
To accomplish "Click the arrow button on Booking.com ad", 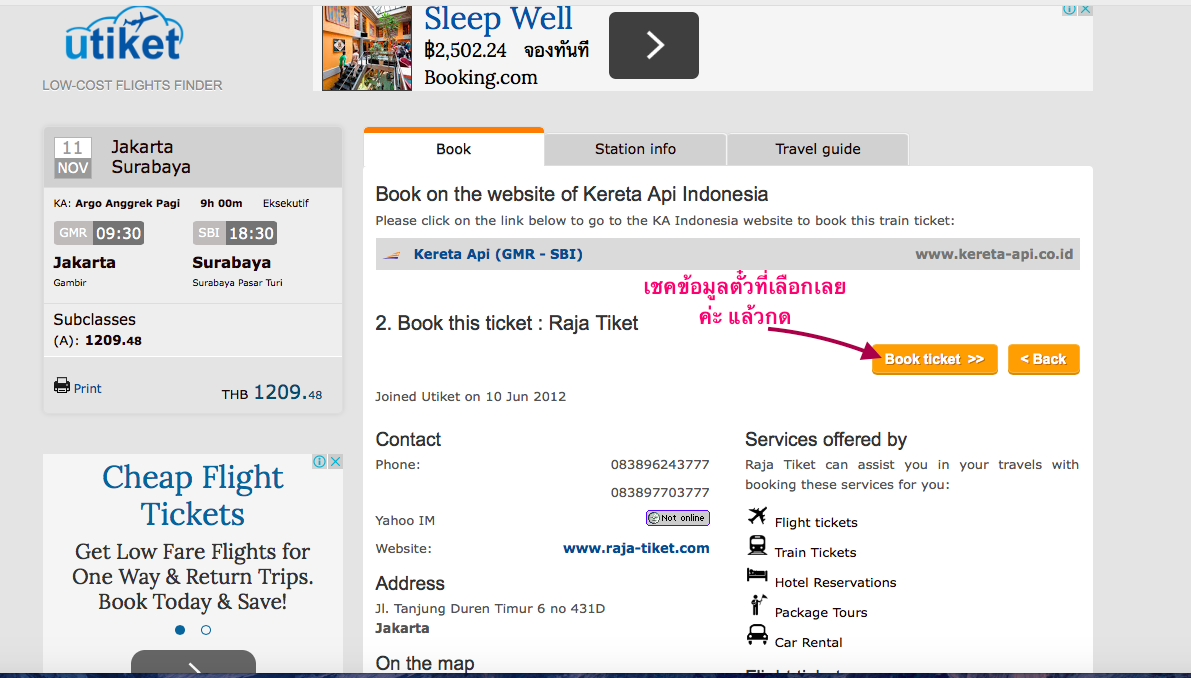I will pyautogui.click(x=654, y=46).
